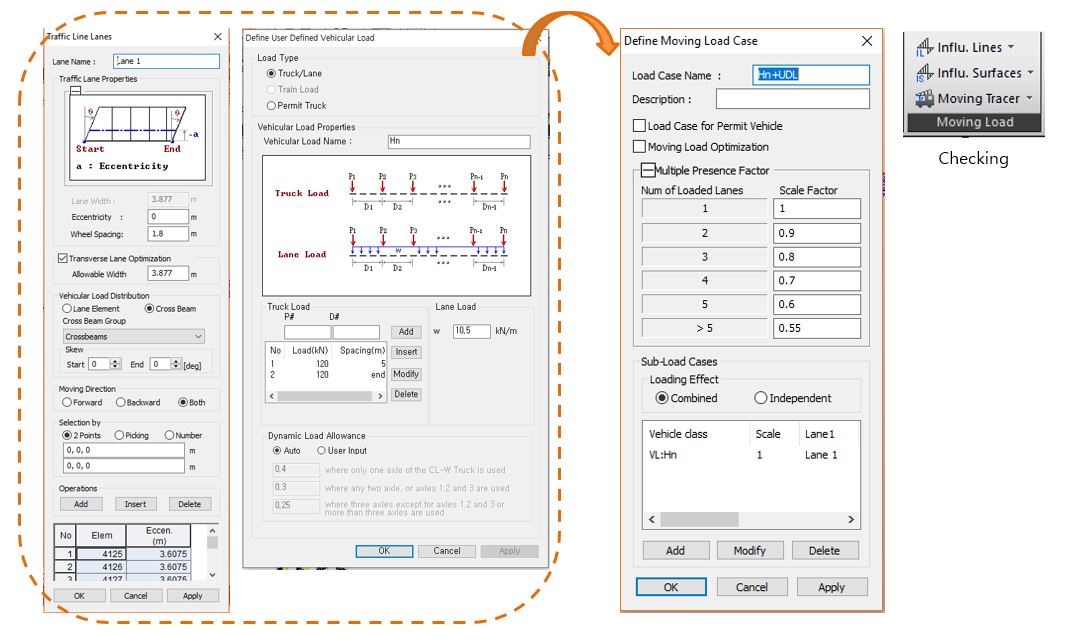Toggle Transverse Lane Optimization checkbox
The image size is (1080, 642).
[x=63, y=258]
